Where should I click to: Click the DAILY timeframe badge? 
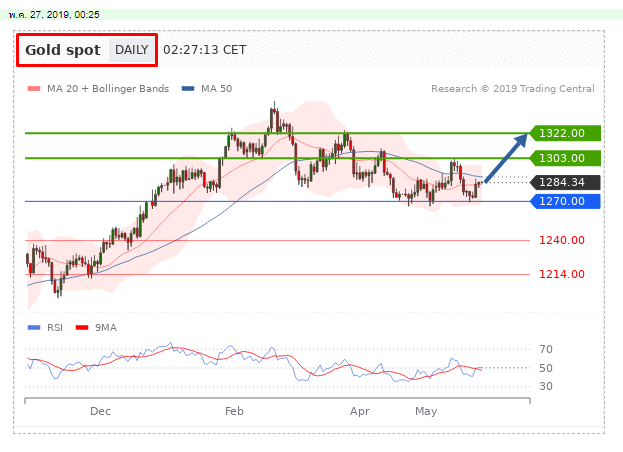(132, 50)
